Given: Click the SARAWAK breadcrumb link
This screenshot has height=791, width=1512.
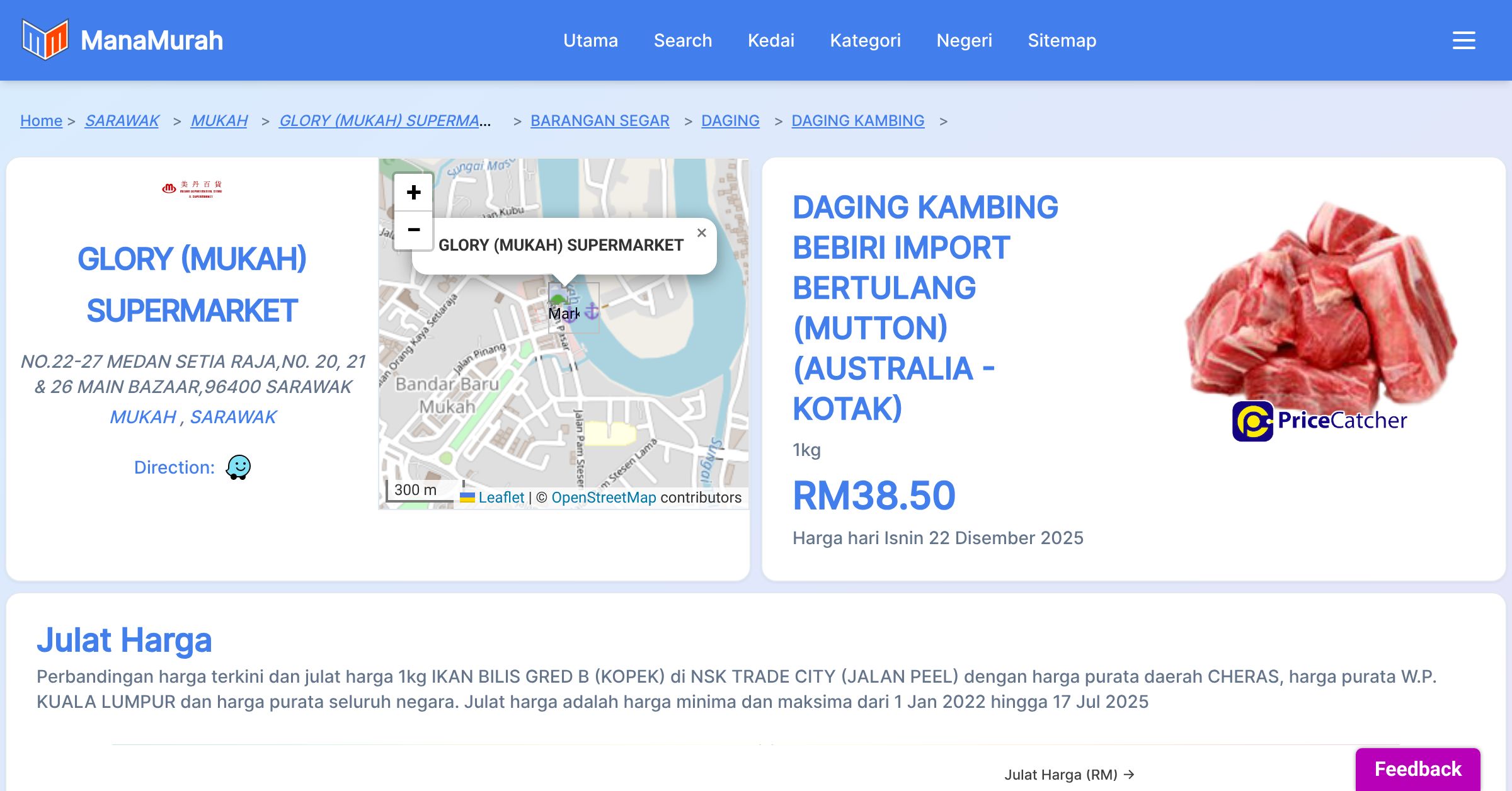Looking at the screenshot, I should tap(122, 120).
